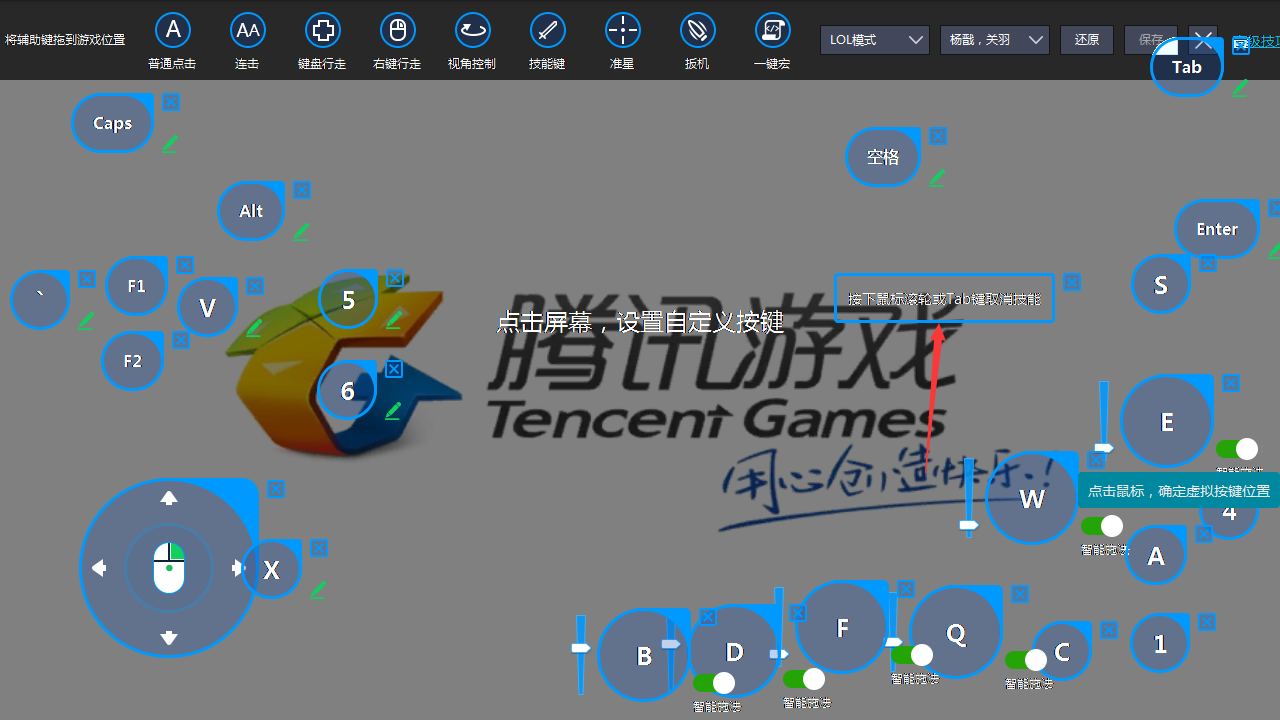Toggle smart cast switch overlapping D key
This screenshot has height=720, width=1280.
pos(714,683)
